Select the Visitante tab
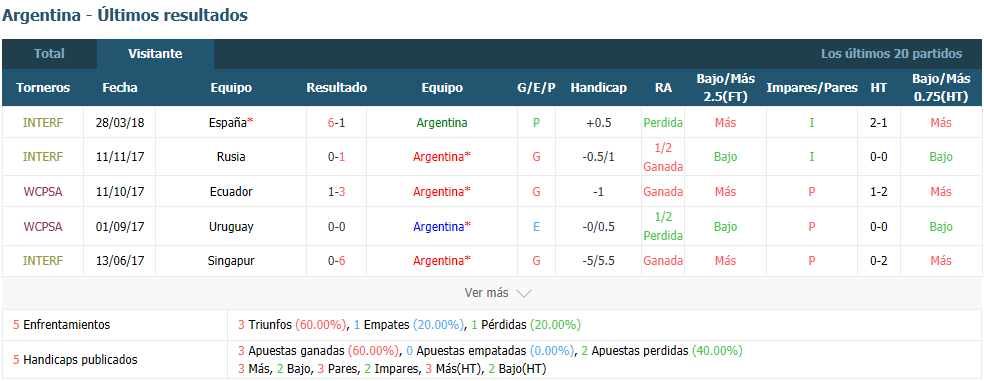The image size is (984, 381). [x=156, y=54]
